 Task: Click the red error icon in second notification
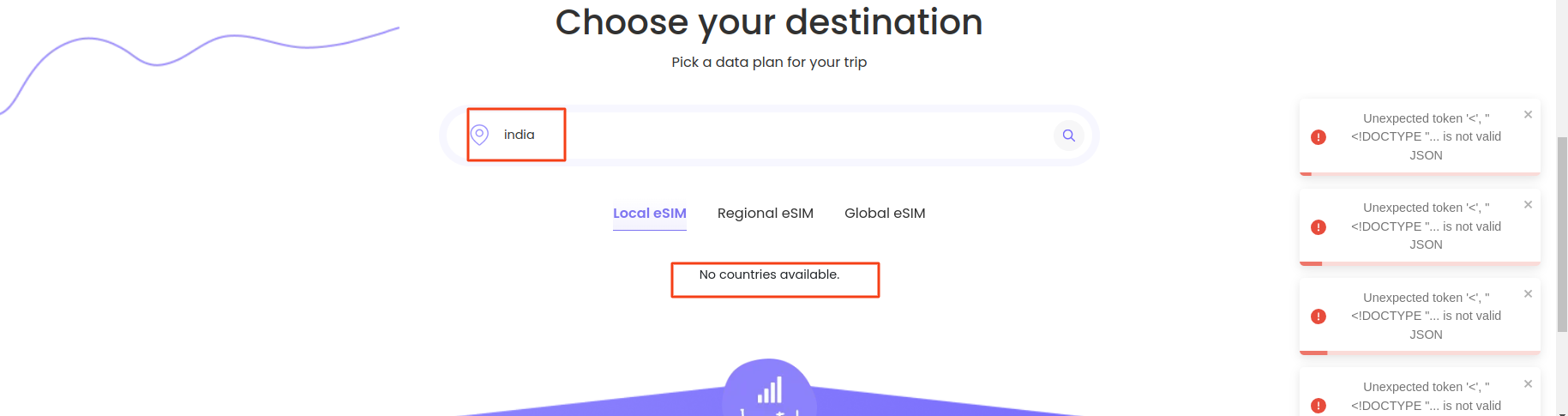tap(1319, 227)
